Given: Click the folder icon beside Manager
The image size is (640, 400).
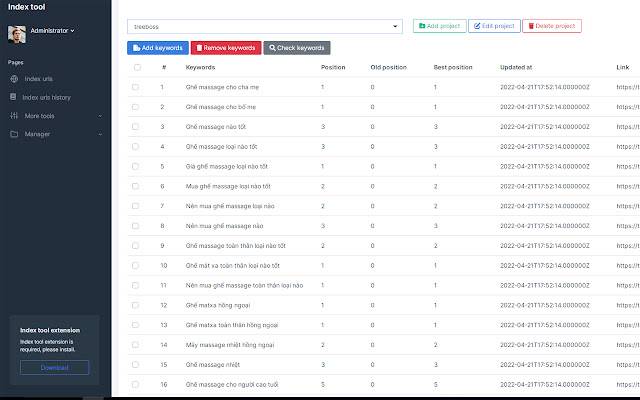Looking at the screenshot, I should (x=14, y=134).
